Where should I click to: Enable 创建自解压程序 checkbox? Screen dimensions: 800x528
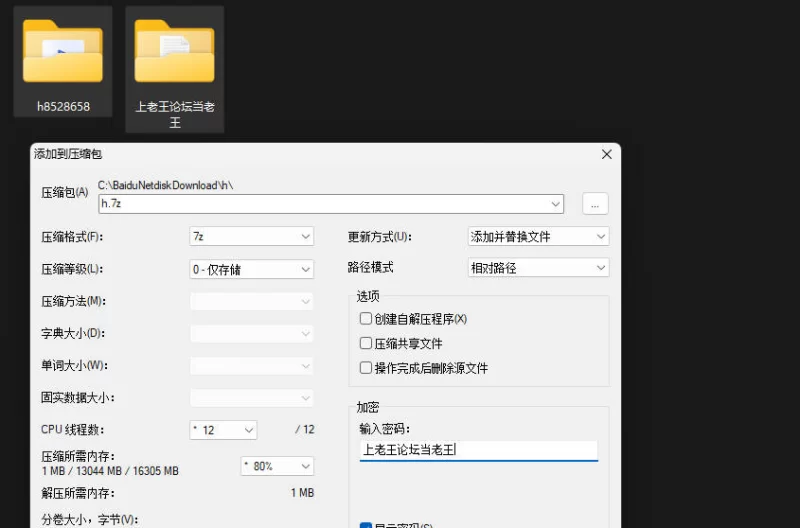coord(365,319)
